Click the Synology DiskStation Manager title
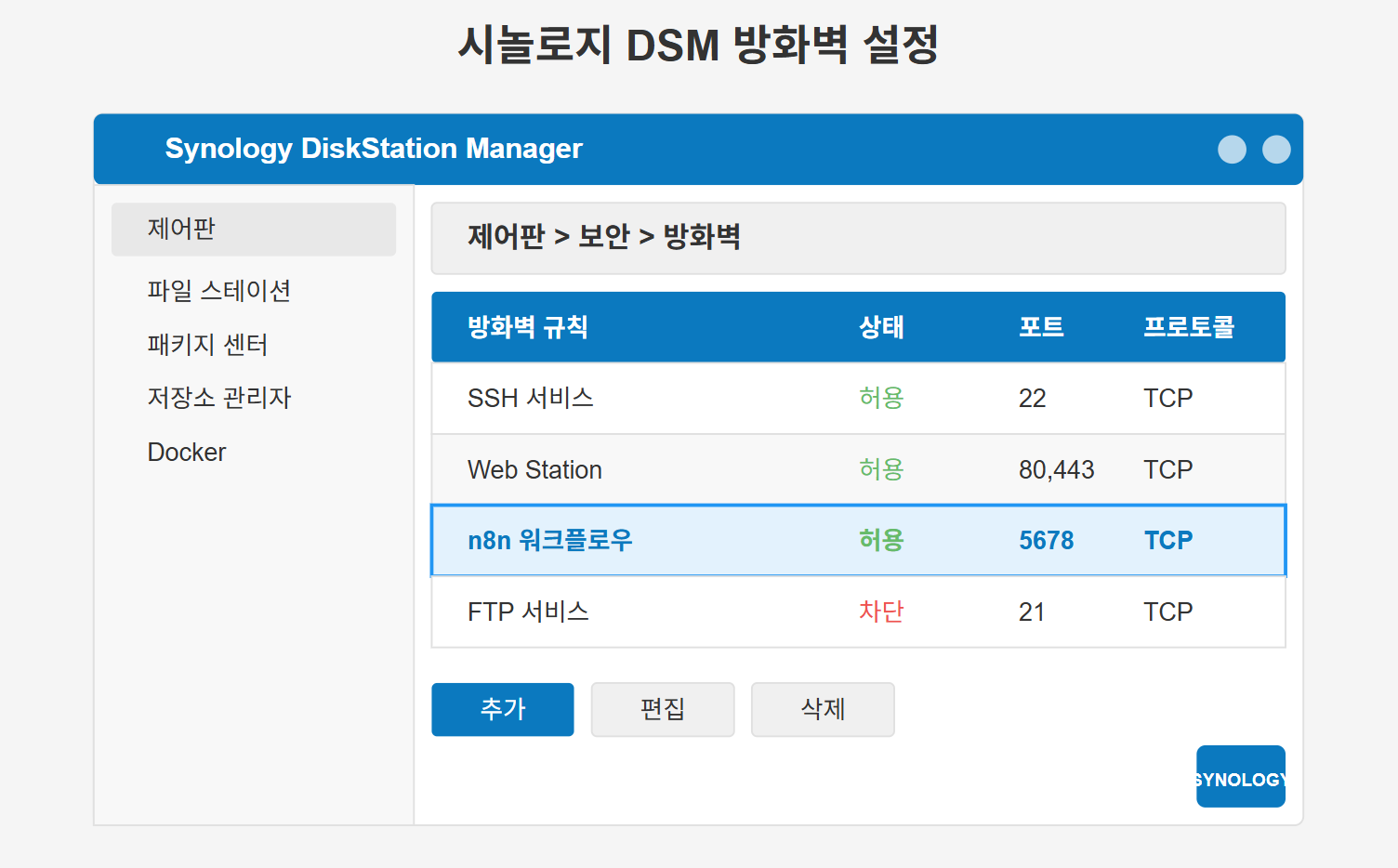Screen dimensions: 1398x868 coord(374,149)
